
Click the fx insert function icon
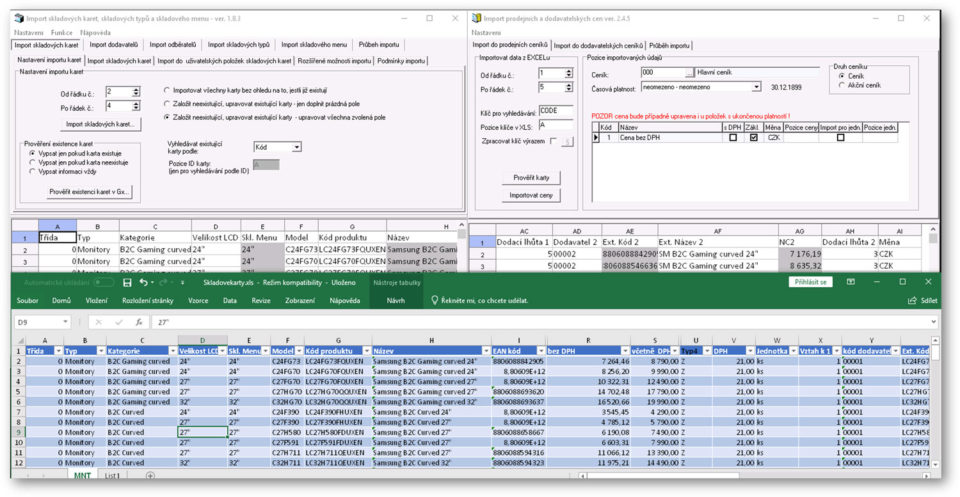(x=136, y=323)
